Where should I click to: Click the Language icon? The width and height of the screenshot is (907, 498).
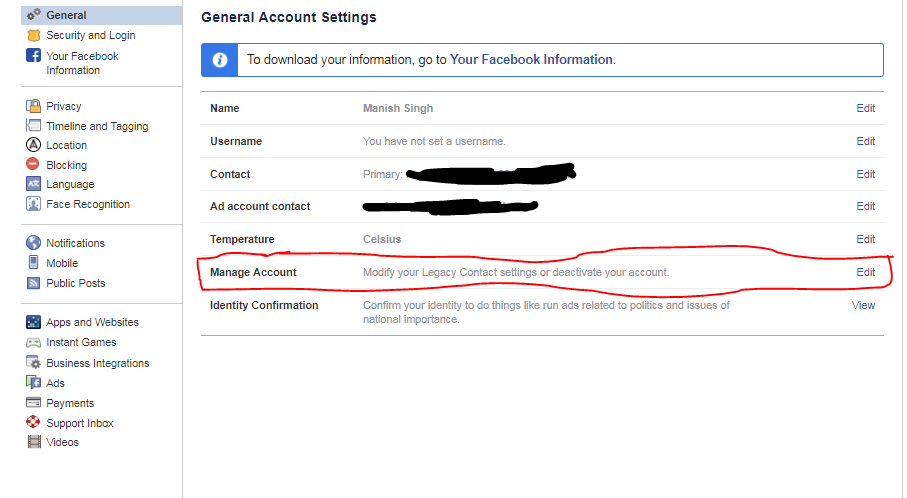pos(34,184)
